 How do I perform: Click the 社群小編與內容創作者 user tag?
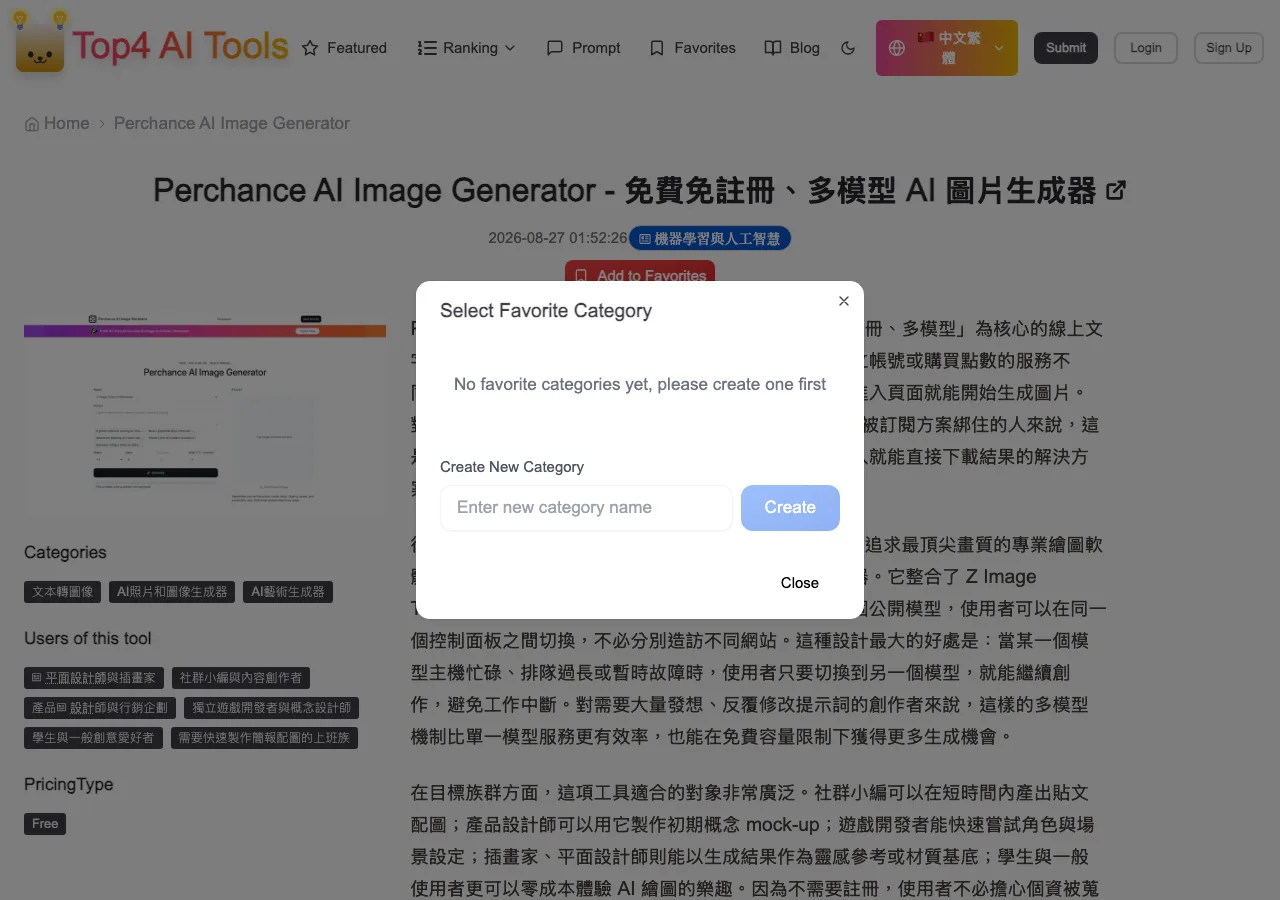tap(241, 678)
